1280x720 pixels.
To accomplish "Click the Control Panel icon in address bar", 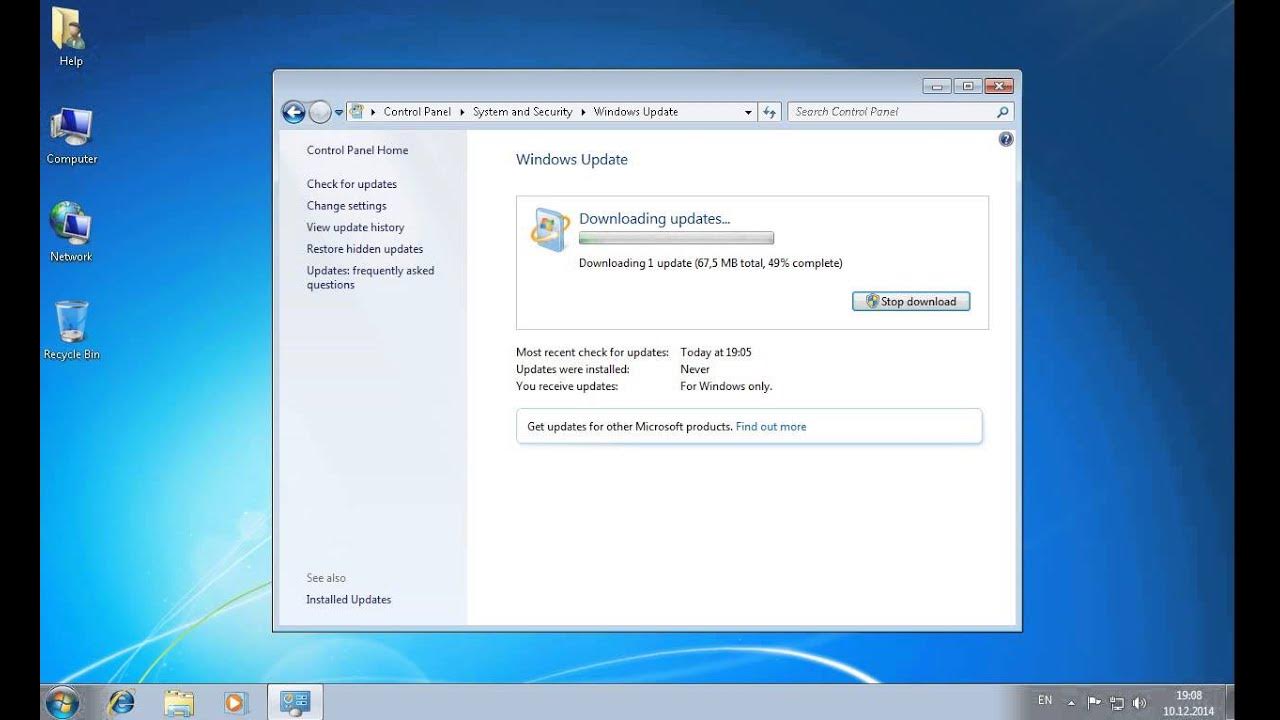I will 357,112.
